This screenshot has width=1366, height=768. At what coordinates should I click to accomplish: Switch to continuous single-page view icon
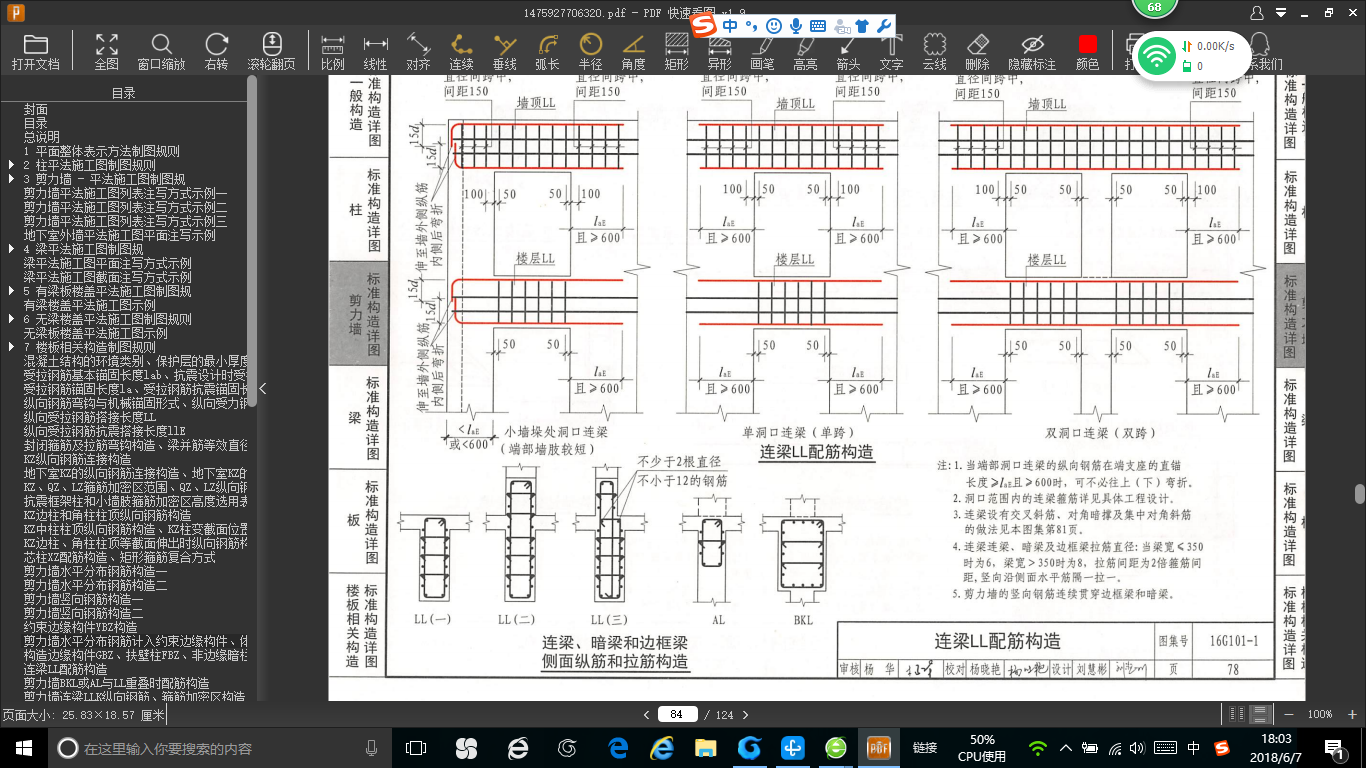(1261, 714)
